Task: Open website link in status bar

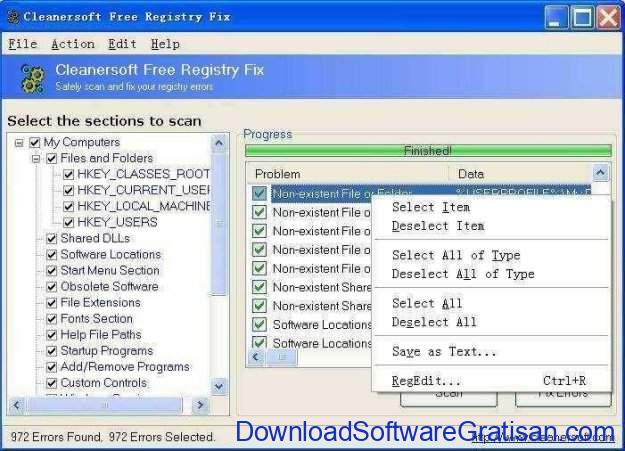Action: (543, 437)
